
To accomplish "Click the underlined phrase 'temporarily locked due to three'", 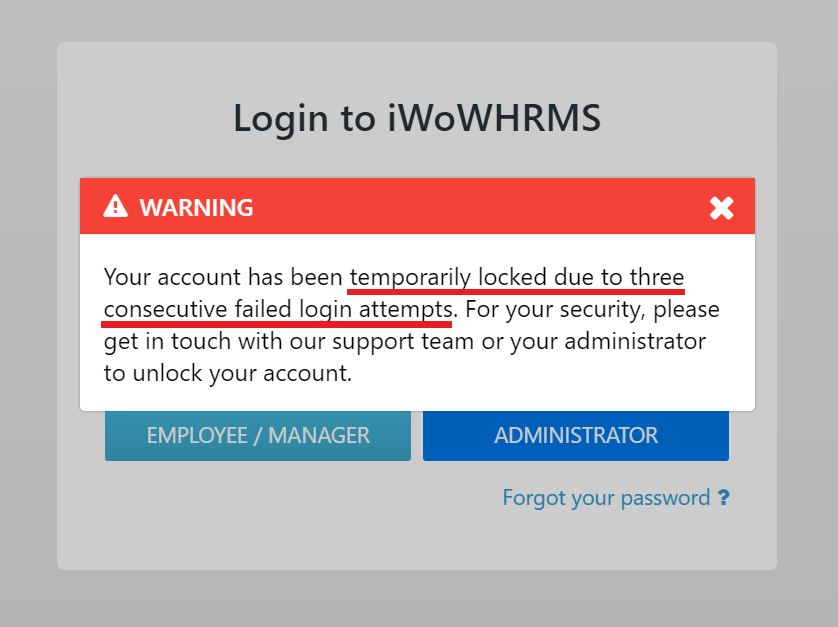I will [x=517, y=277].
